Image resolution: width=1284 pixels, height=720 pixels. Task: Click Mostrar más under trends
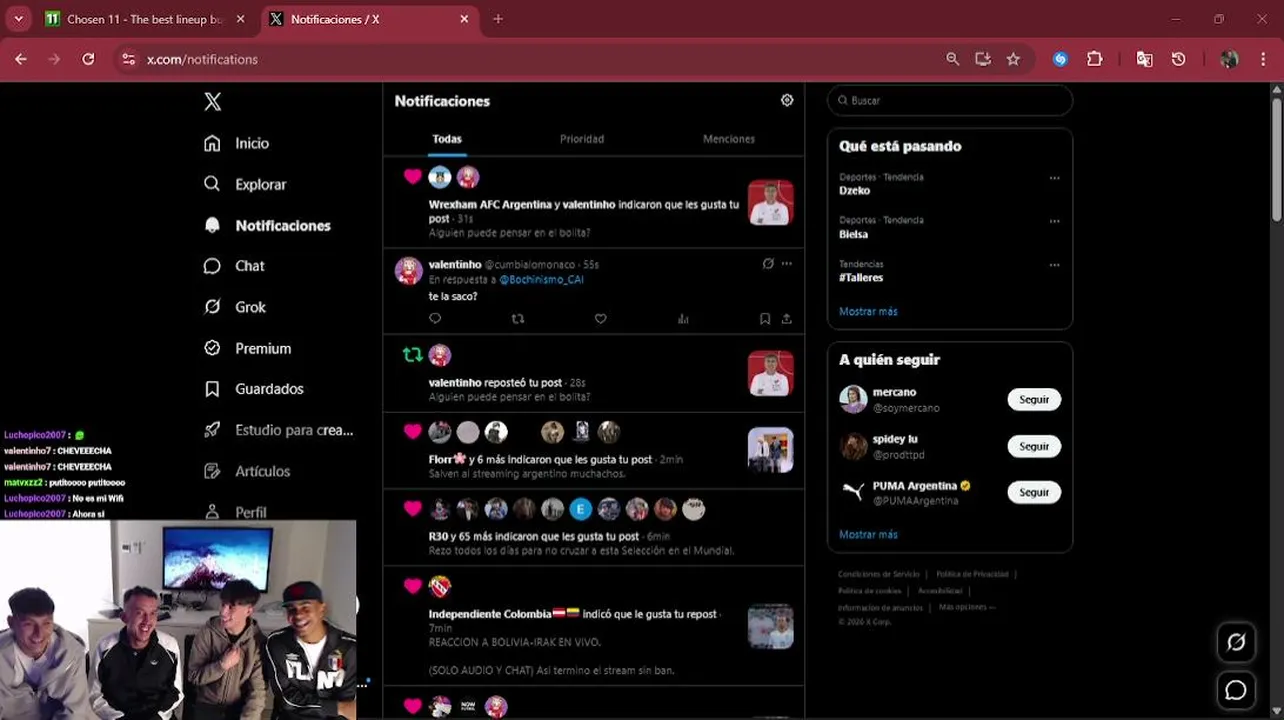tap(868, 312)
